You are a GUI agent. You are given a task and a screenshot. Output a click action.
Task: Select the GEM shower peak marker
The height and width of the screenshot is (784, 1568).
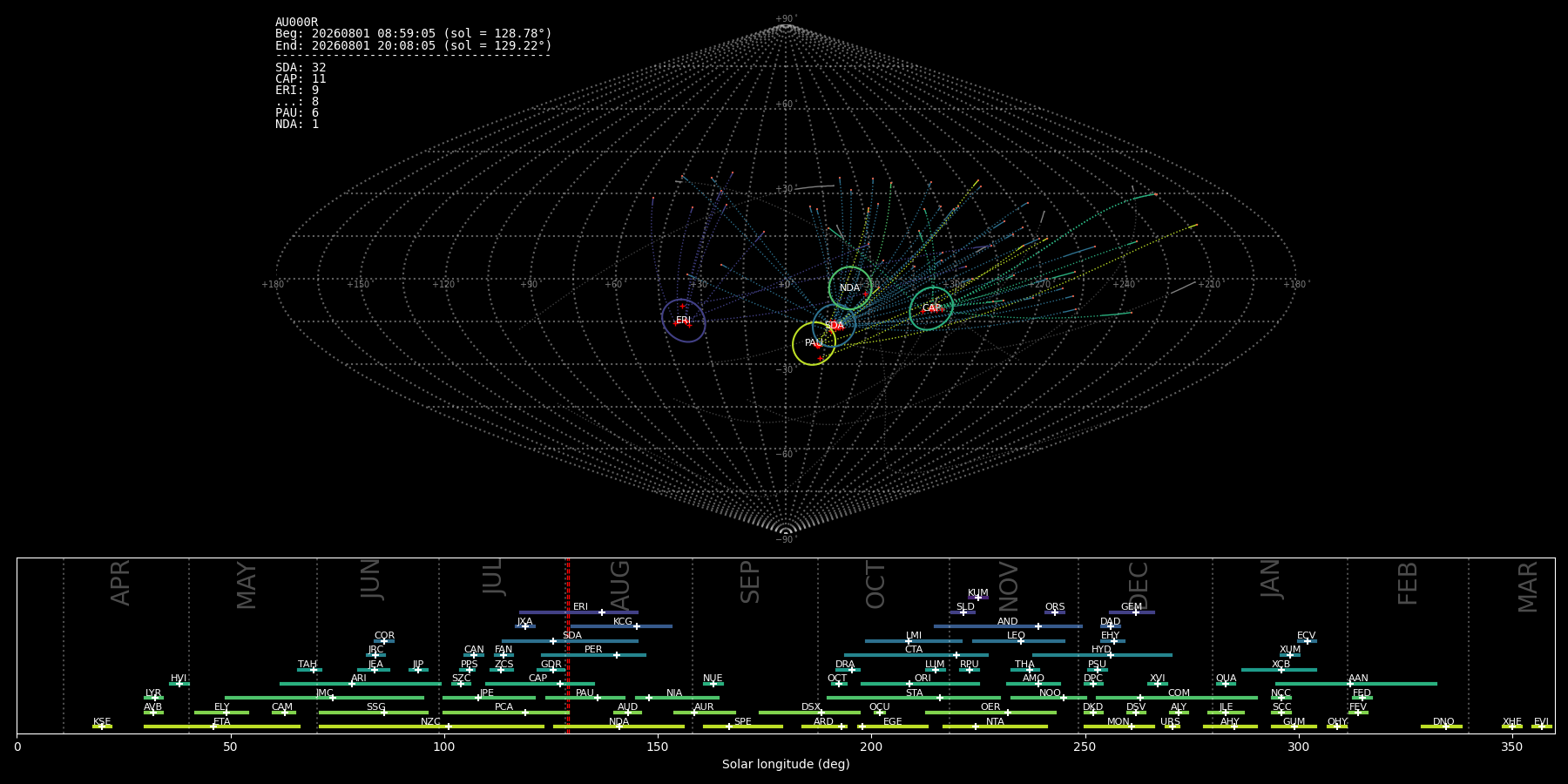coord(1135,612)
